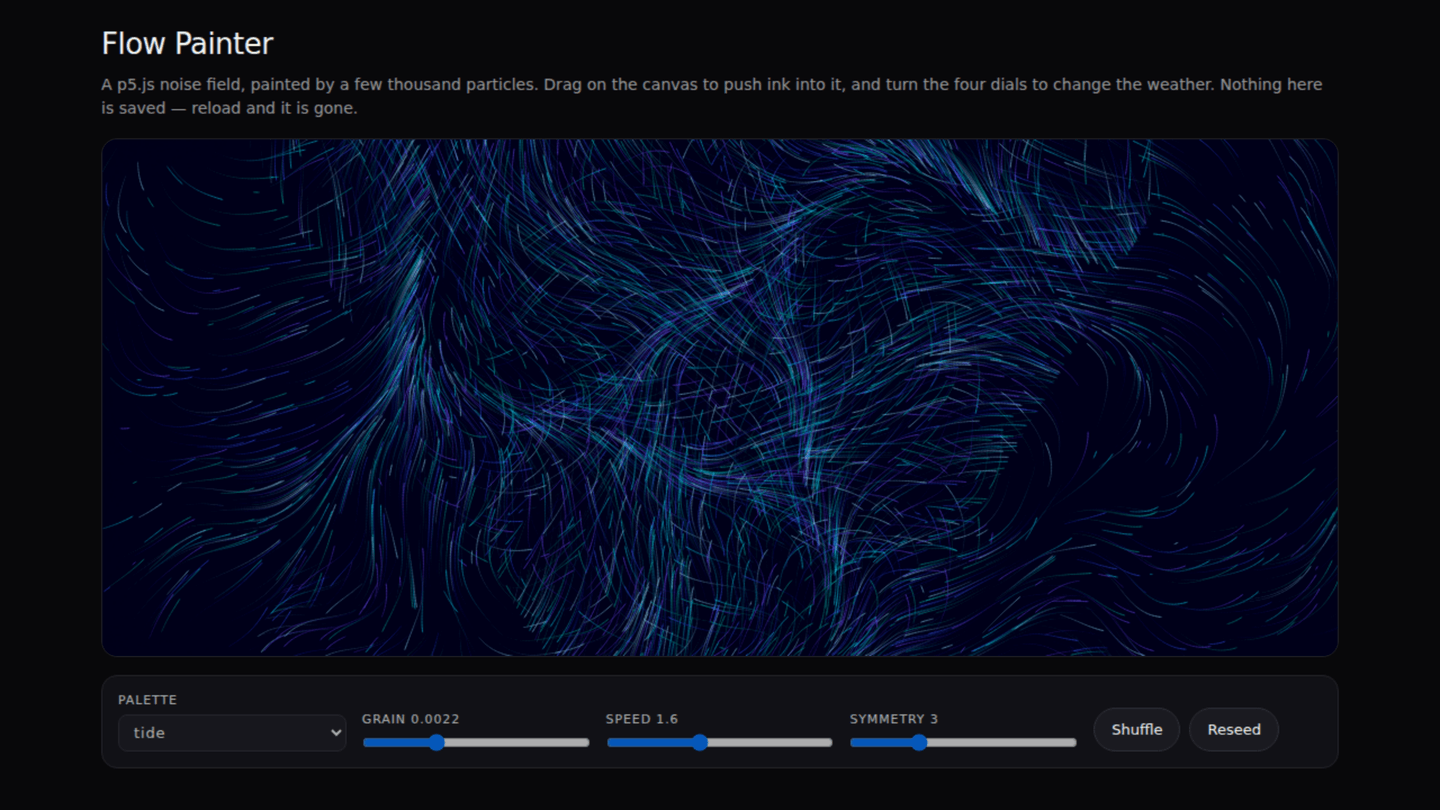
Task: Click the gray unfilled part of Grain slider
Action: 517,742
